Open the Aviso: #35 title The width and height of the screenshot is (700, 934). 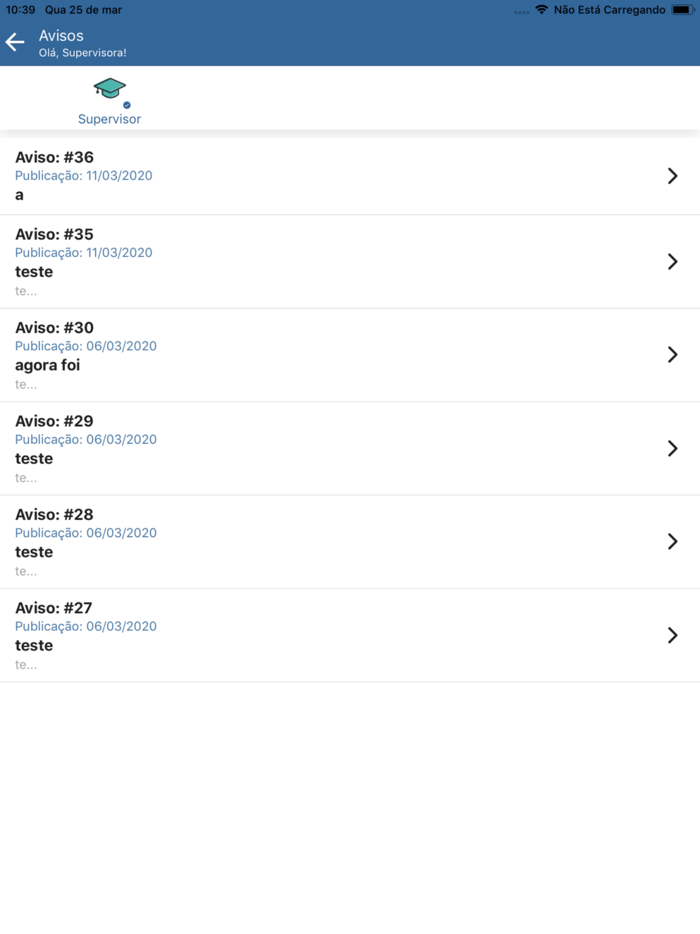[x=54, y=235]
